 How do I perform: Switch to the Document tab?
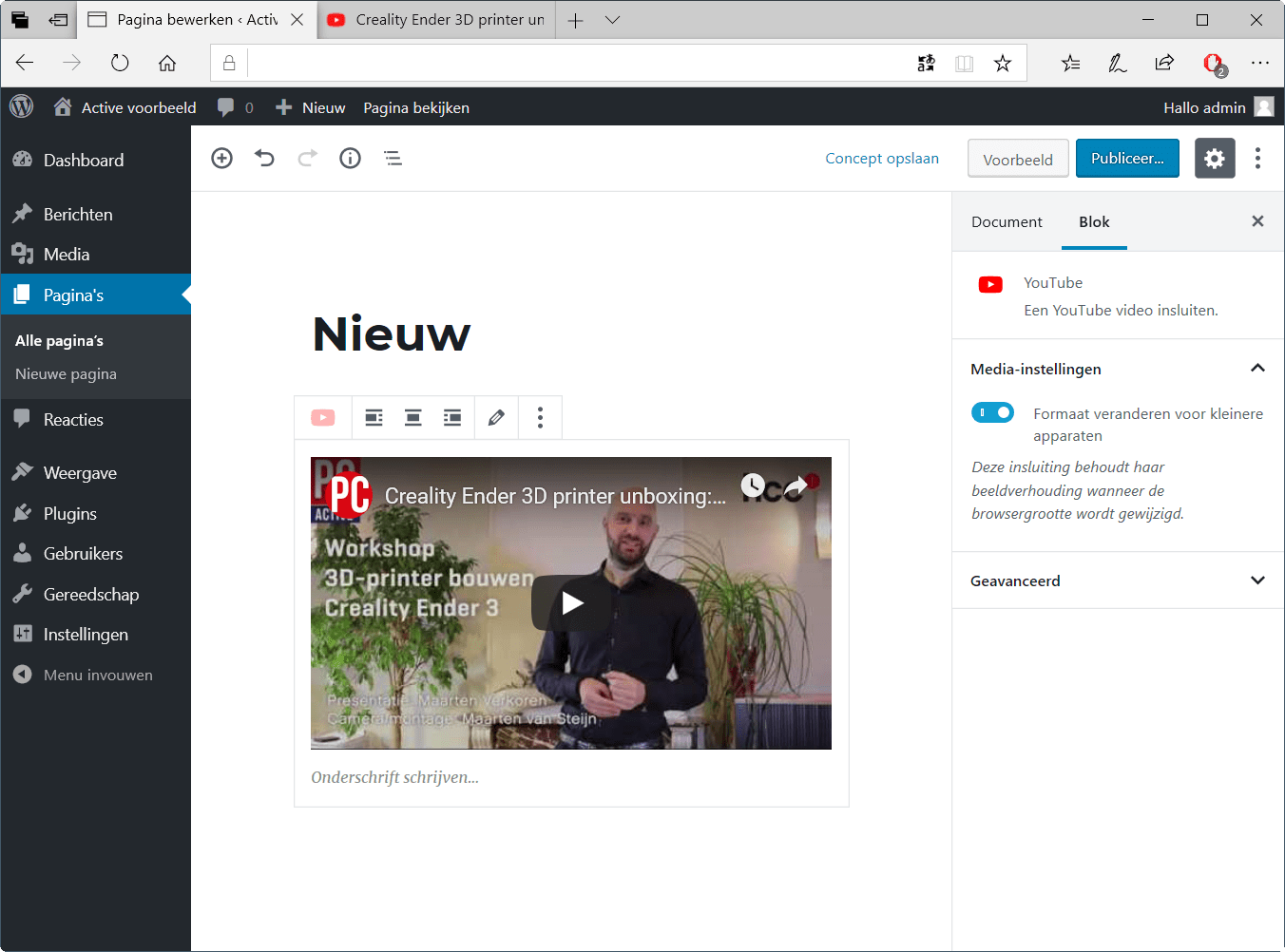1007,221
